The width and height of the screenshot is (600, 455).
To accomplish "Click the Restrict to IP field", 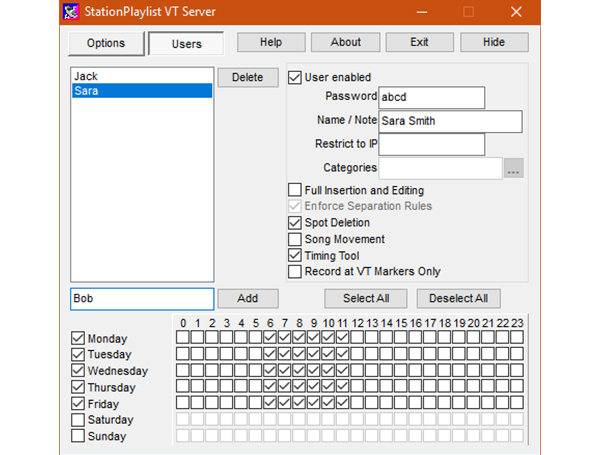I will tap(432, 144).
